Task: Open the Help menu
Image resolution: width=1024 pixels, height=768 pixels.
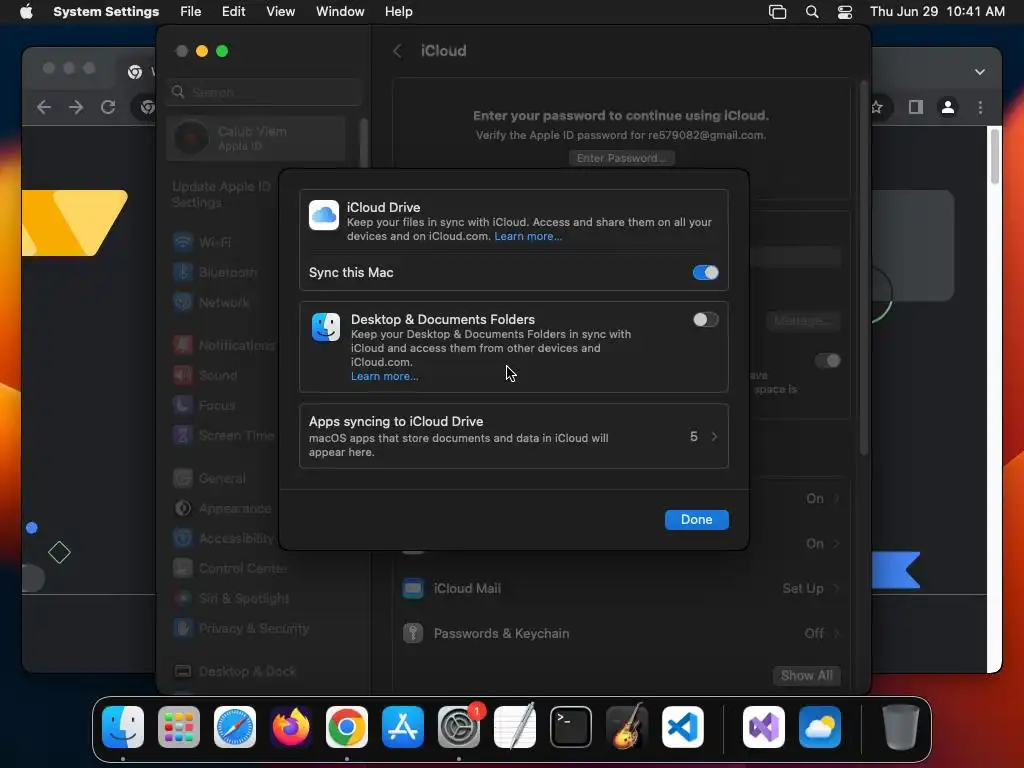Action: click(398, 12)
